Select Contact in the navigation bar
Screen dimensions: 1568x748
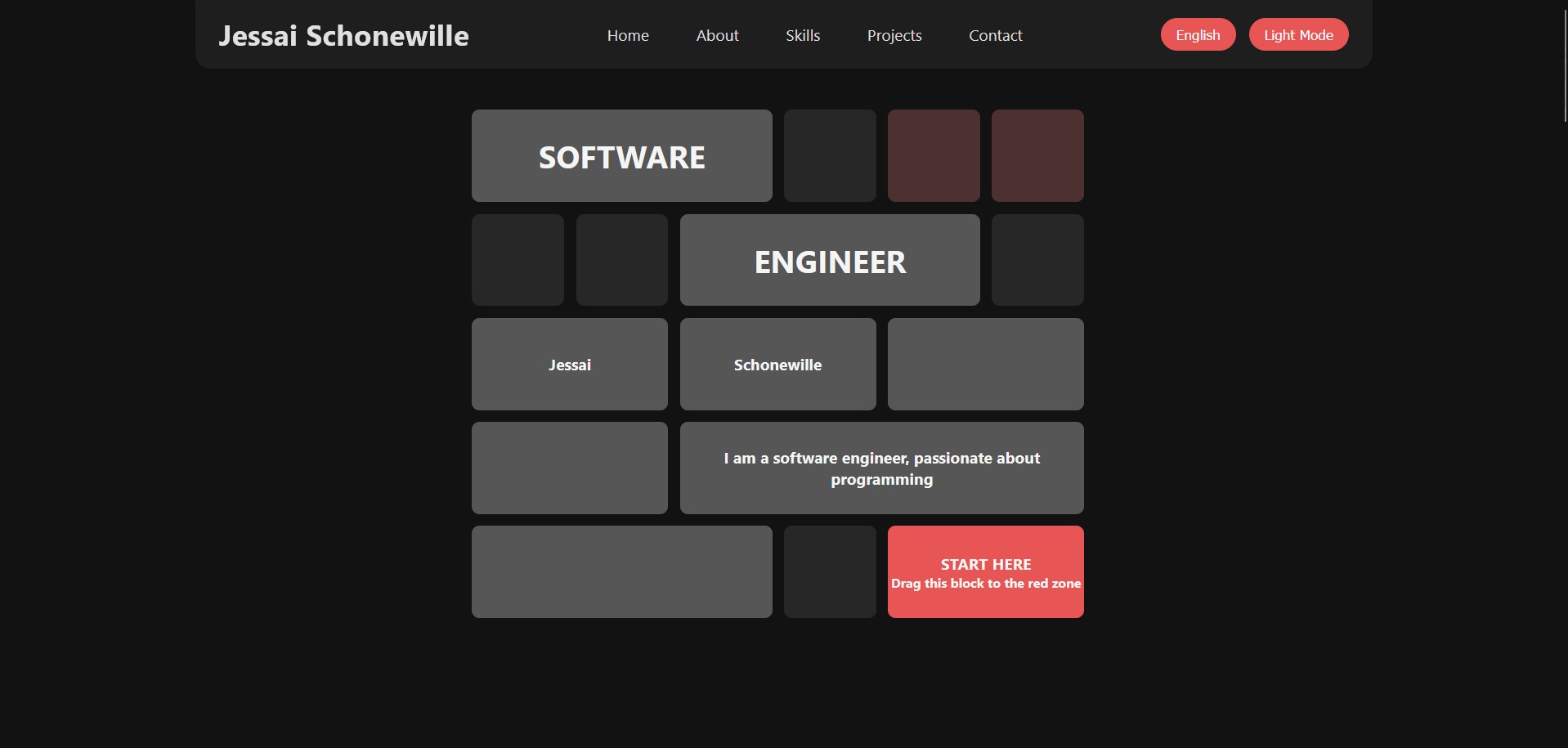[995, 36]
